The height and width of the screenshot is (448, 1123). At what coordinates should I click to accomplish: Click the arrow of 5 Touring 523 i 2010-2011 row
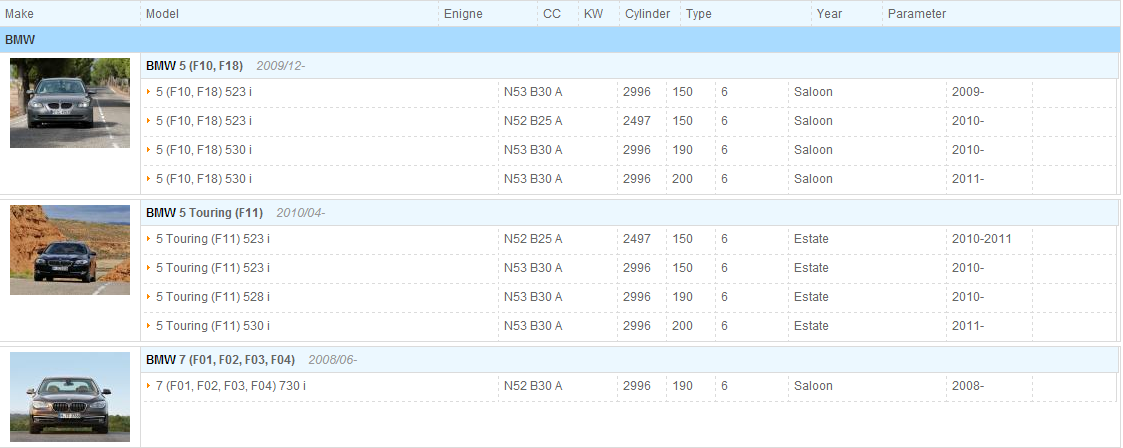pos(148,239)
